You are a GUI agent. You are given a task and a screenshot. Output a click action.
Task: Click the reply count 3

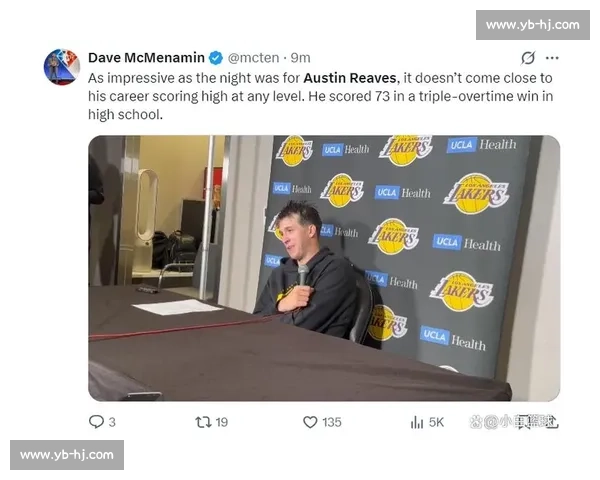[112, 422]
